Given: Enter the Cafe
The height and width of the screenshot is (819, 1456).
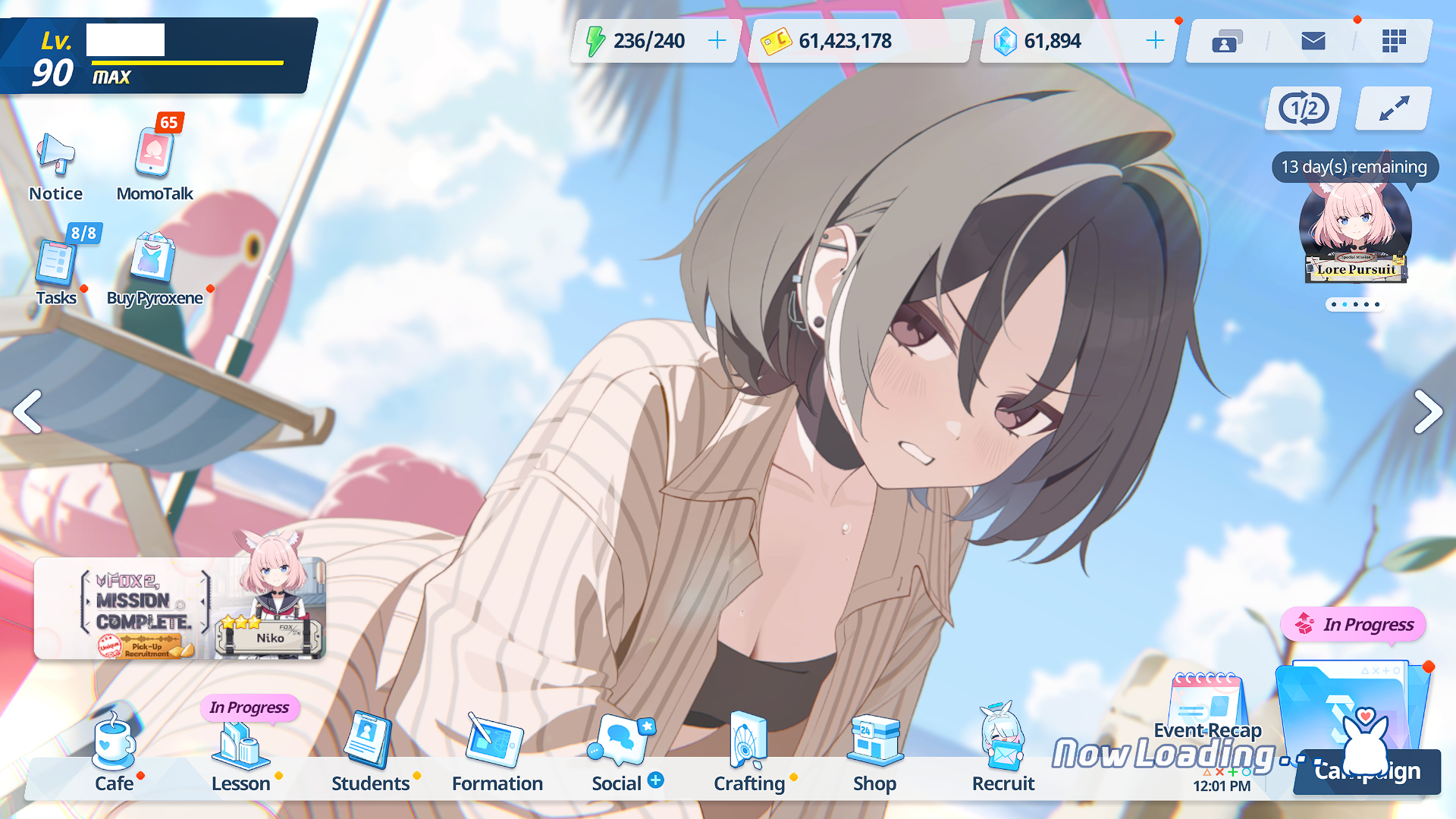Looking at the screenshot, I should click(x=115, y=751).
